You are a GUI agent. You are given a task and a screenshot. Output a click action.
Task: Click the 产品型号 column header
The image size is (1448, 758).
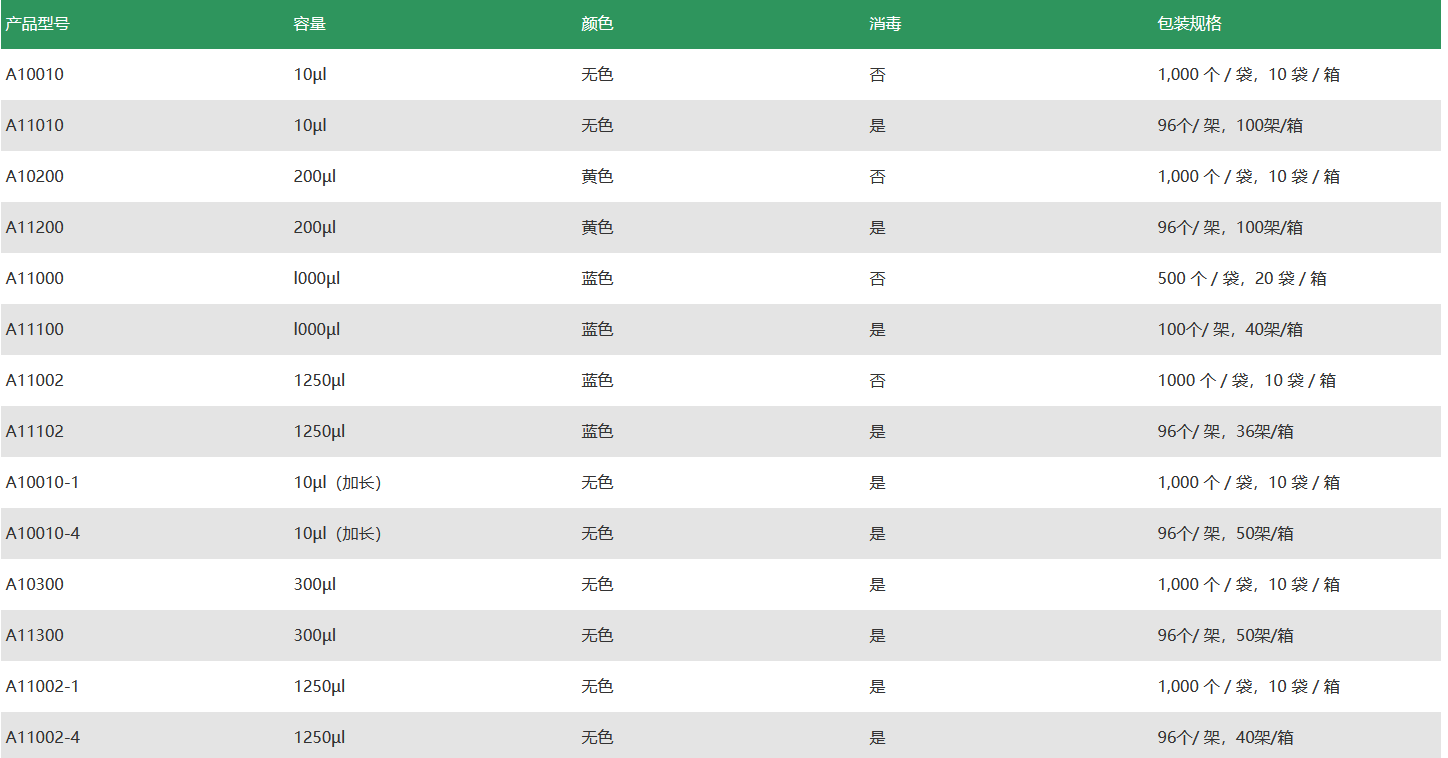click(37, 23)
